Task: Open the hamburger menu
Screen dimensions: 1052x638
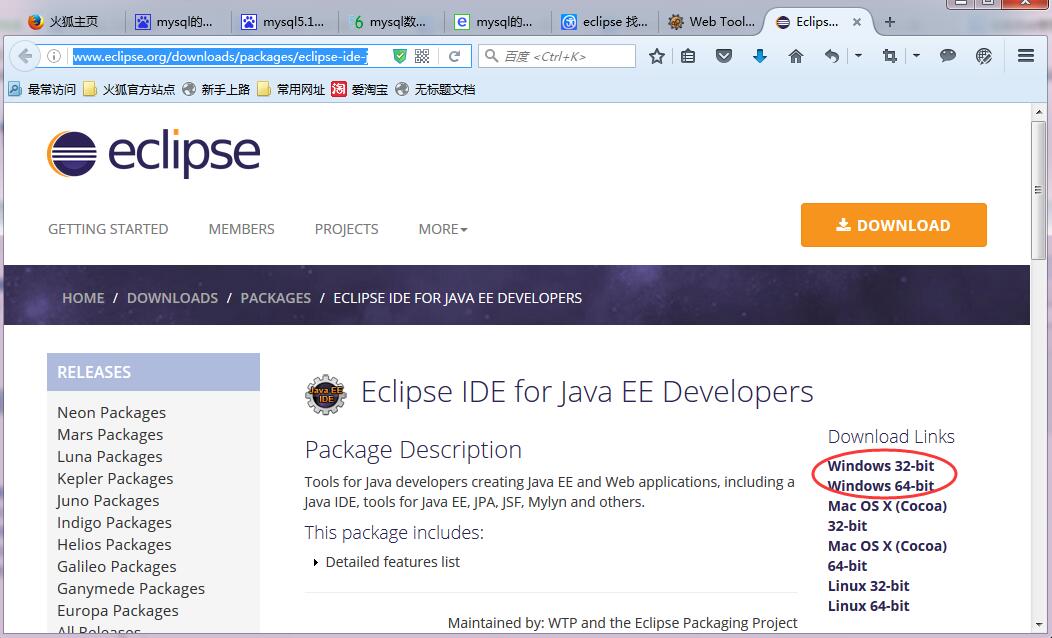Action: 1026,56
